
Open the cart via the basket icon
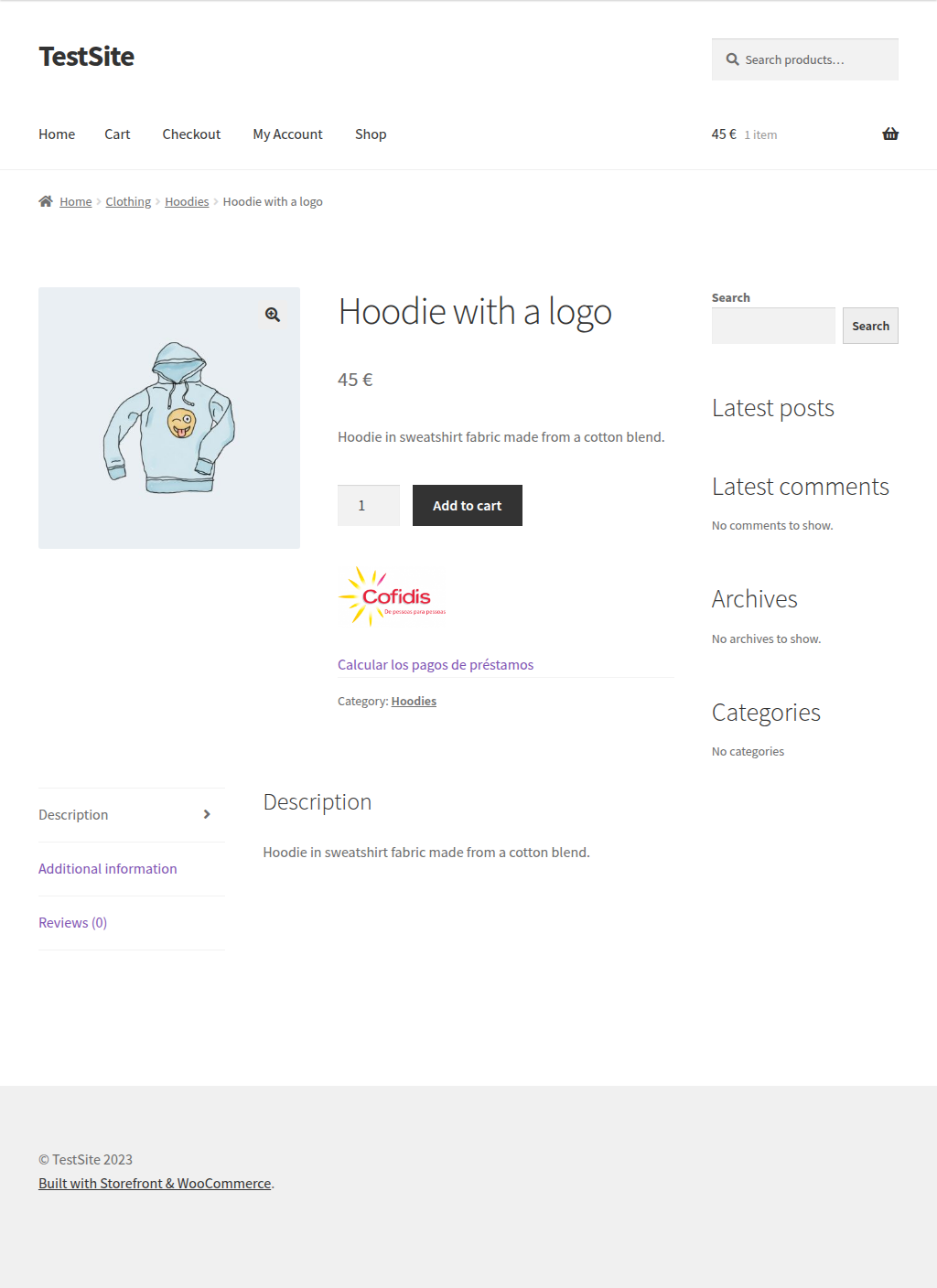pos(889,134)
